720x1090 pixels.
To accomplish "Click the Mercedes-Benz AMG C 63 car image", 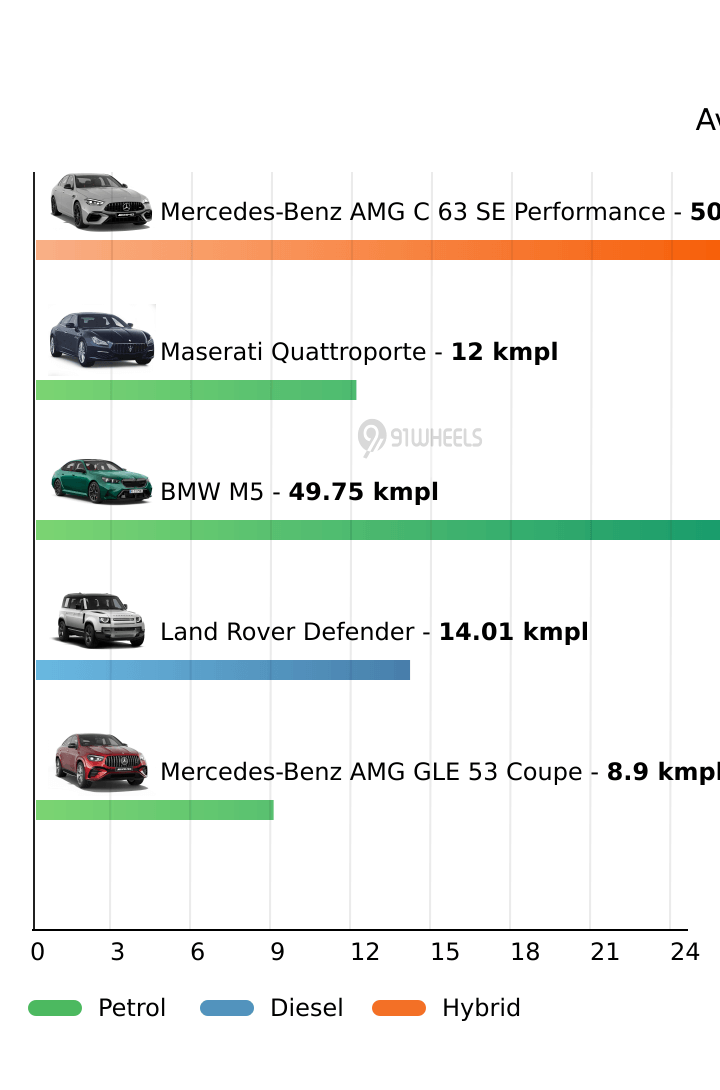I will click(101, 201).
